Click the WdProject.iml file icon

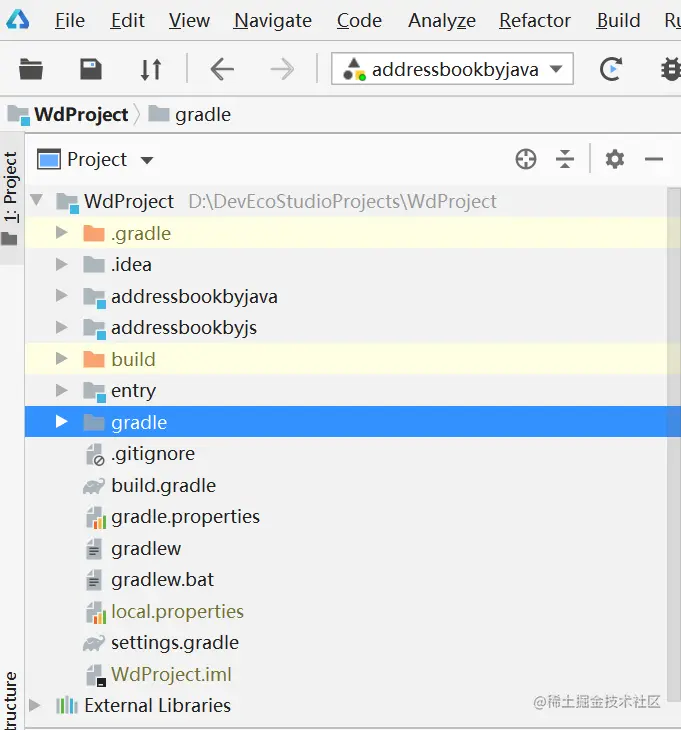tap(96, 675)
